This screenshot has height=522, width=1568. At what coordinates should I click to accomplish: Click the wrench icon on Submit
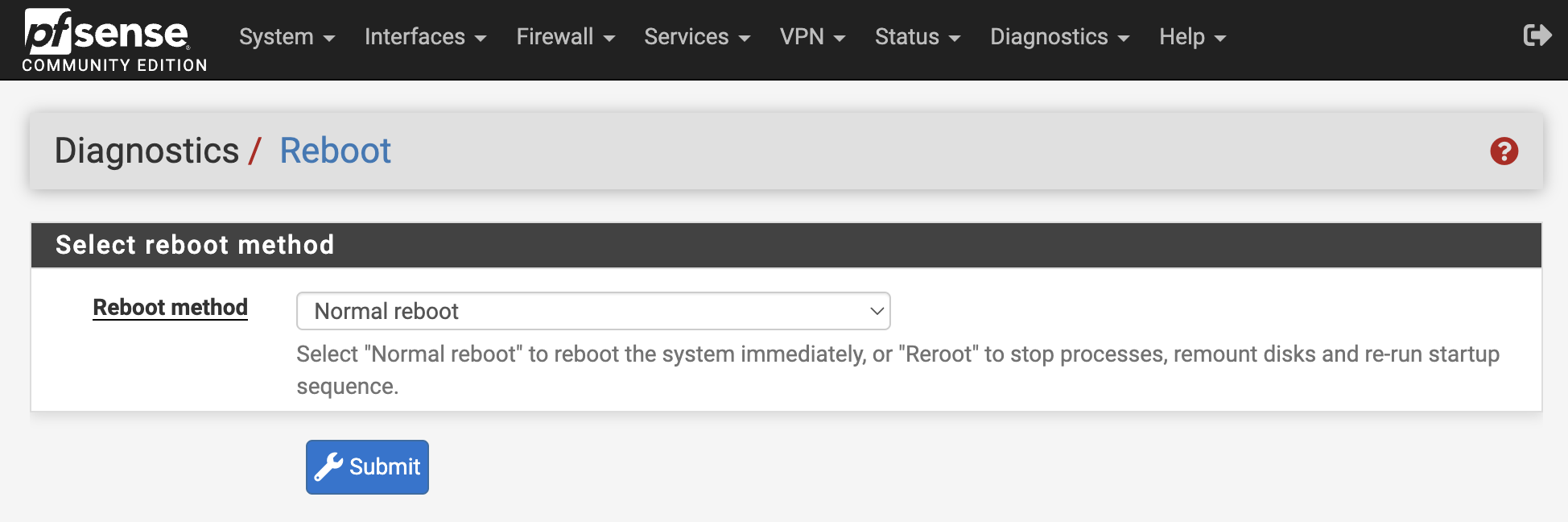(x=328, y=467)
